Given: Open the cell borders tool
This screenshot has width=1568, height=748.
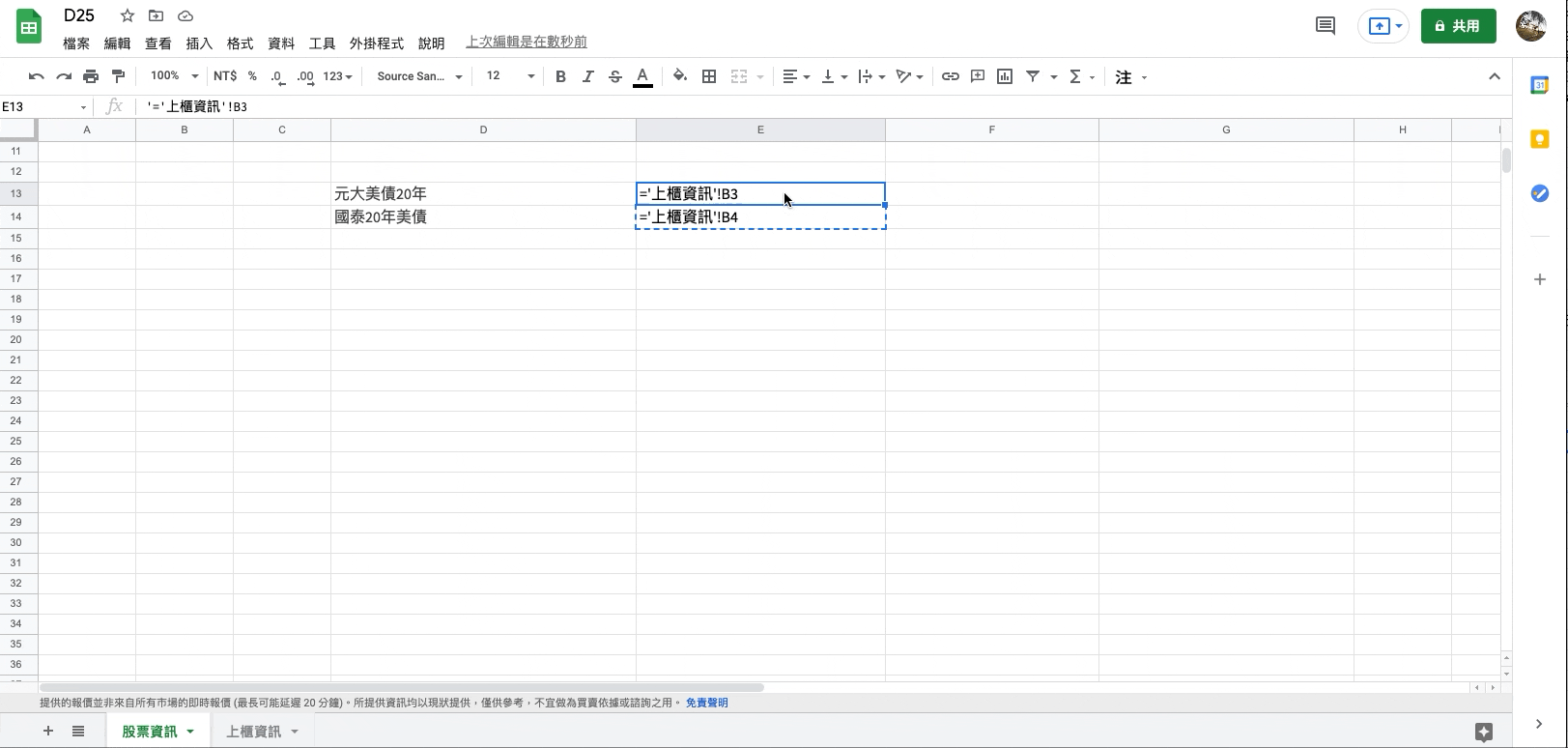Looking at the screenshot, I should 709,76.
